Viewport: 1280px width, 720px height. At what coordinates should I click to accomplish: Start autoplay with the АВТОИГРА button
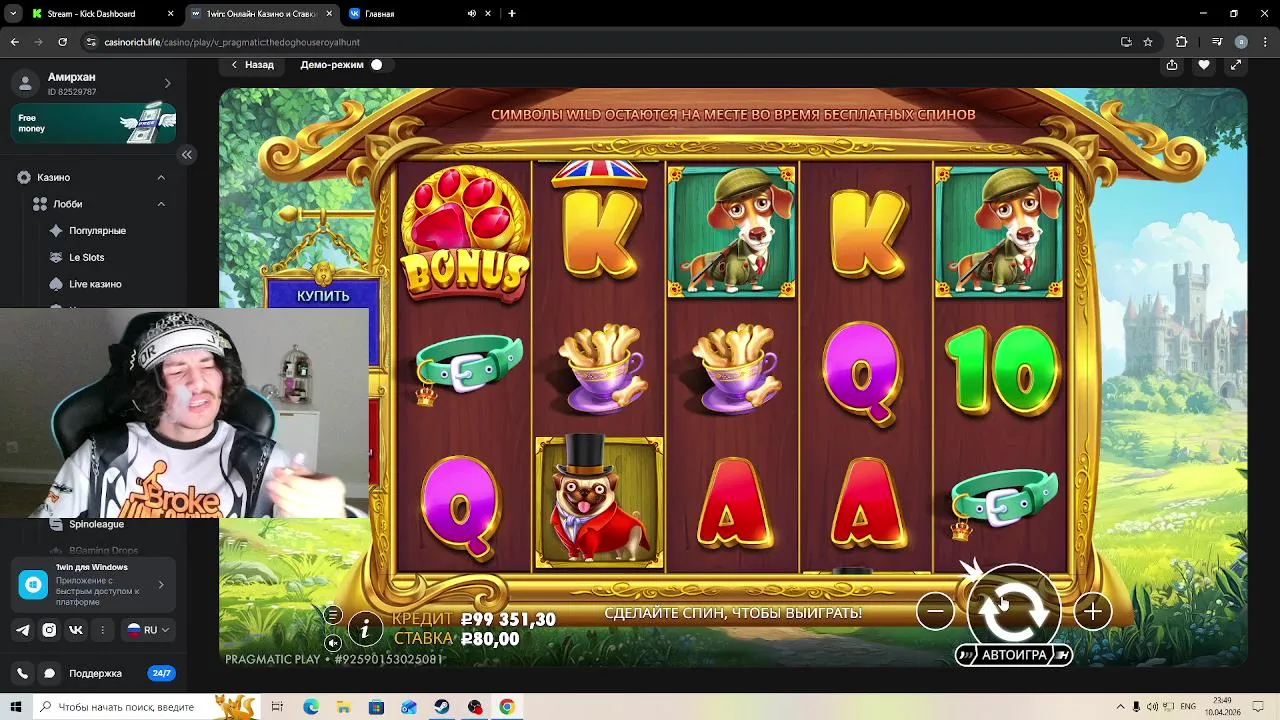[1013, 655]
